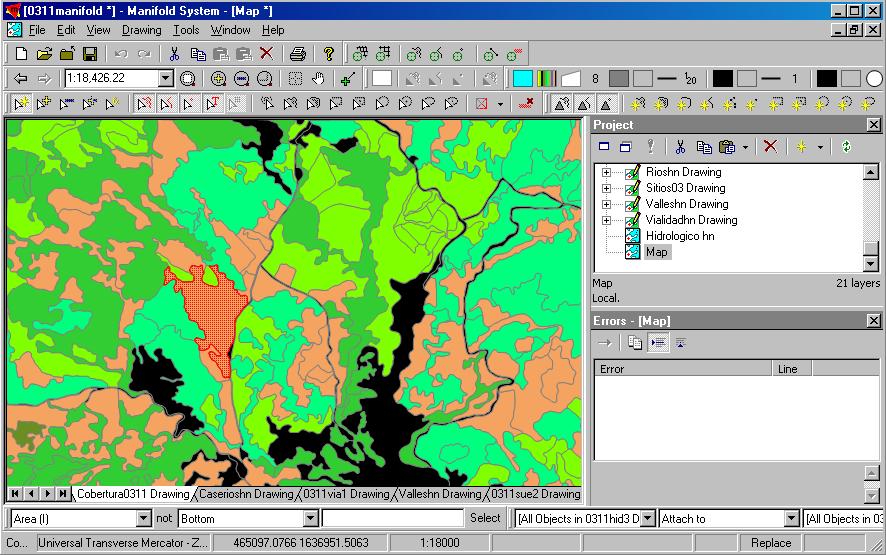Toggle the Replace selection mode in status bar
This screenshot has width=886, height=555.
coord(771,543)
